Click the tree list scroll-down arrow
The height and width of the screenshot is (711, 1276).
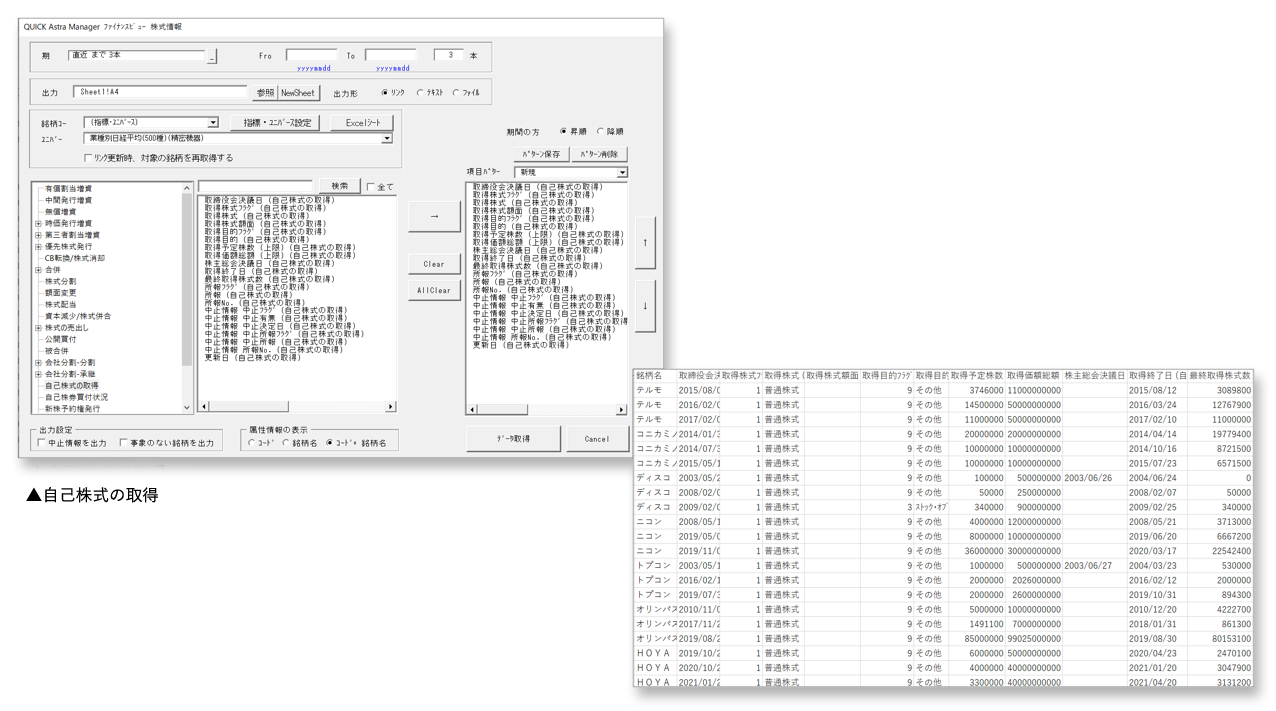(x=187, y=408)
